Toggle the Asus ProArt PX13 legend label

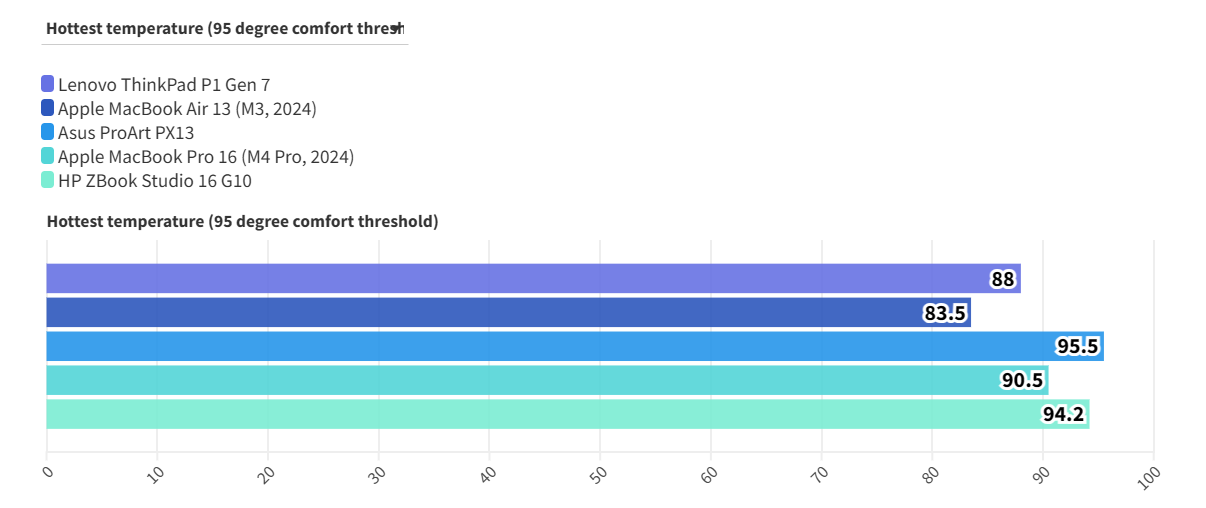(x=126, y=132)
